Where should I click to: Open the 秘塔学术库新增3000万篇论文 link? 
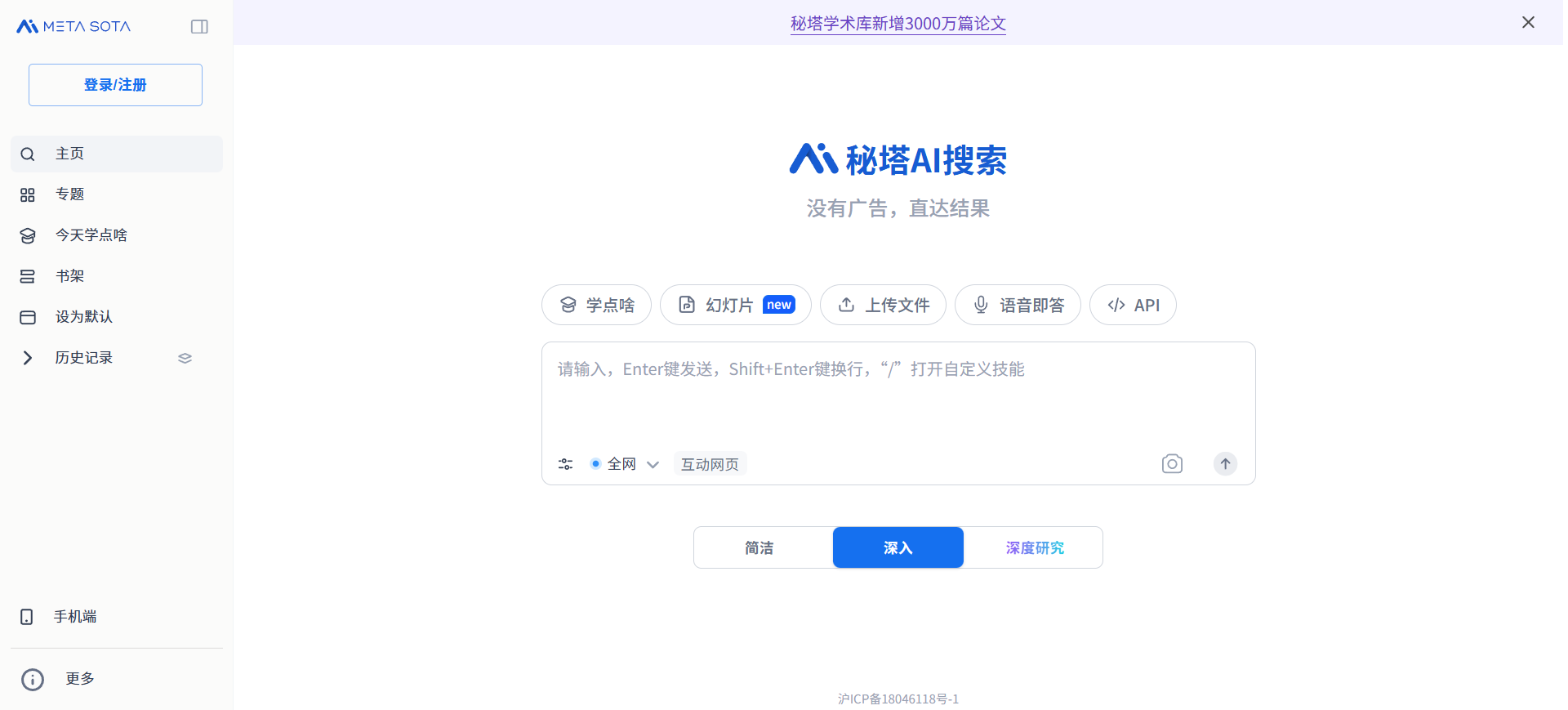click(898, 24)
